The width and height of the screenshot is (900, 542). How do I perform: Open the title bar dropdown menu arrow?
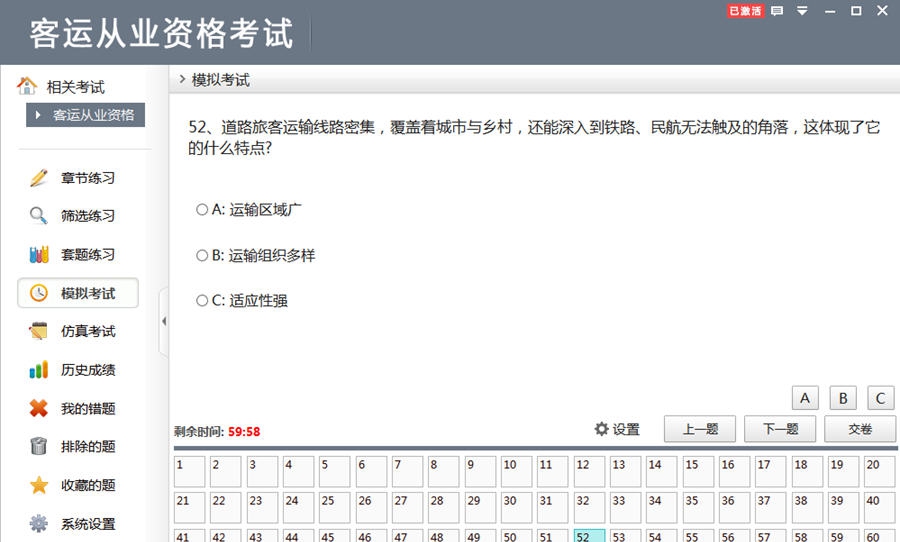[x=802, y=11]
